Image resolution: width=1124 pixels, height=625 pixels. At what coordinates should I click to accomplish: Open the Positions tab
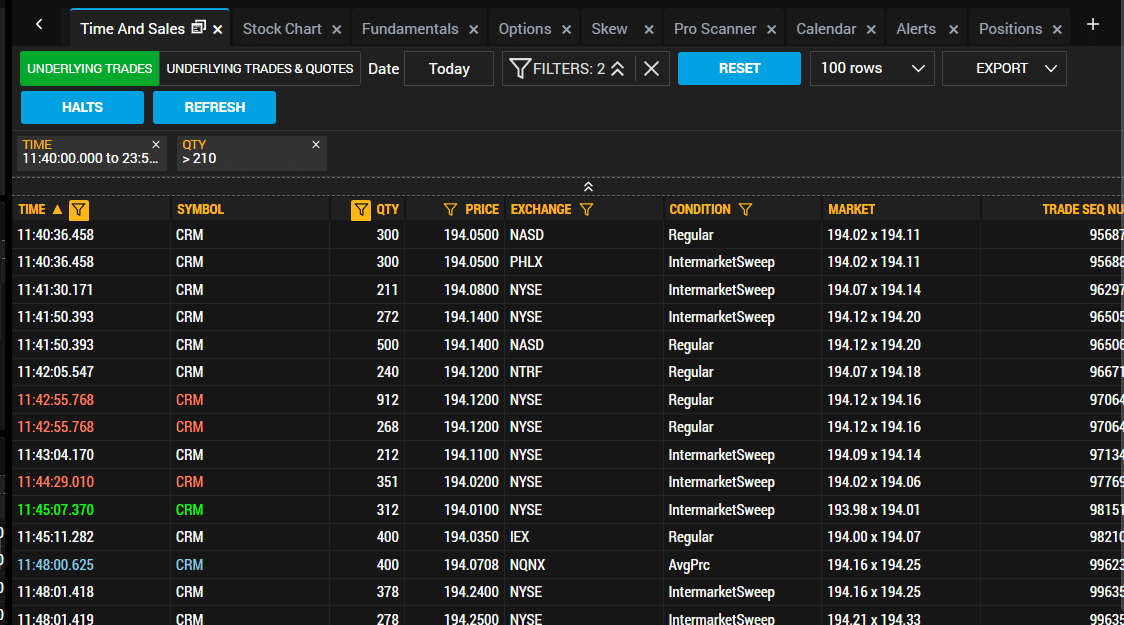click(x=1010, y=29)
